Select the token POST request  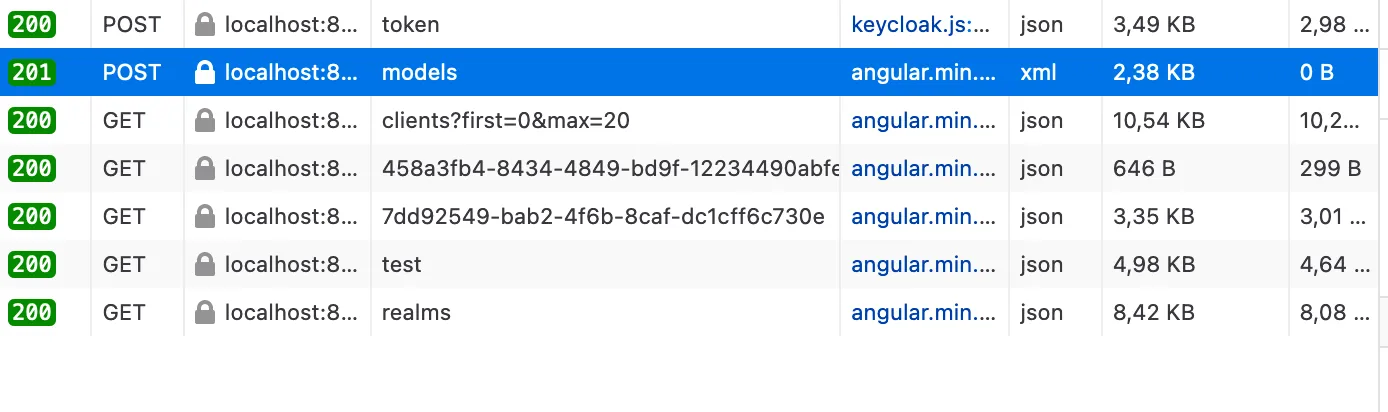coord(410,24)
